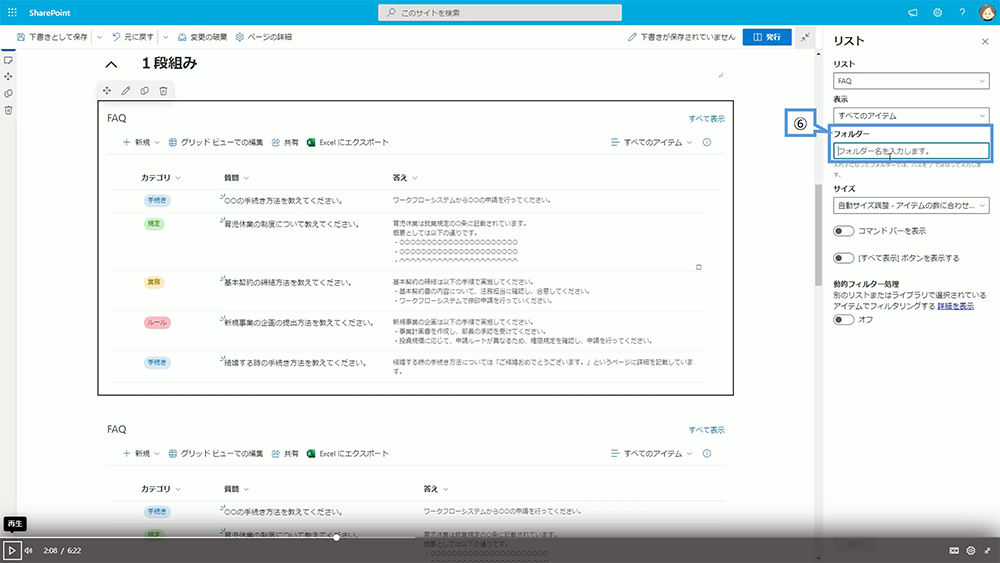Toggle コマンド バーを表示 switch
Viewport: 1000px width, 563px height.
pos(843,231)
